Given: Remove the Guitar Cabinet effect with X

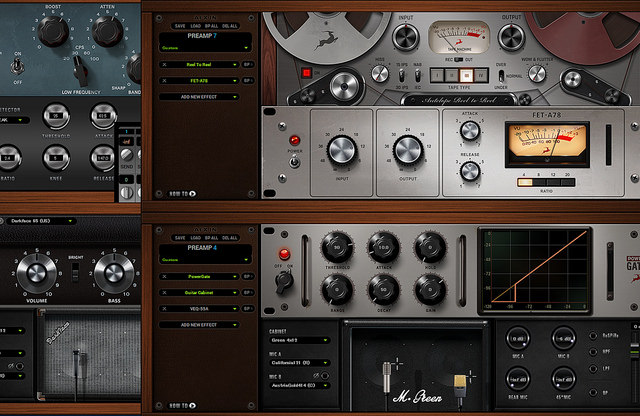Looking at the screenshot, I should (x=164, y=293).
